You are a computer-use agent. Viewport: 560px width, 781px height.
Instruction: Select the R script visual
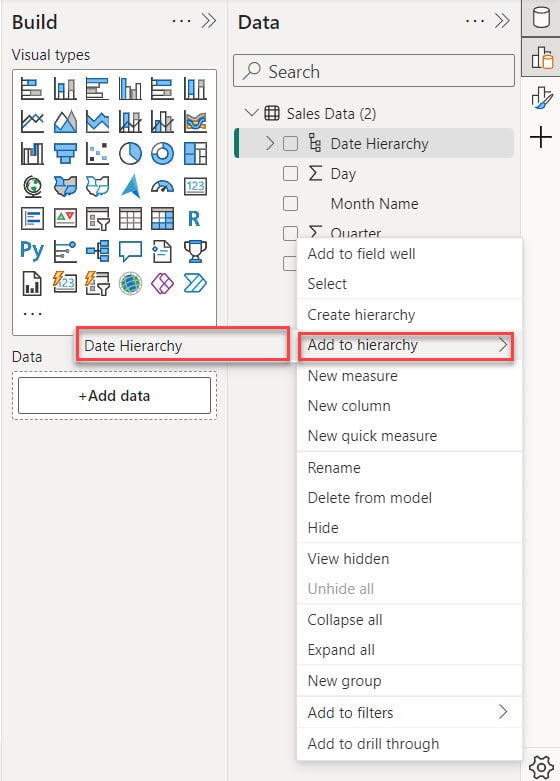pyautogui.click(x=195, y=219)
